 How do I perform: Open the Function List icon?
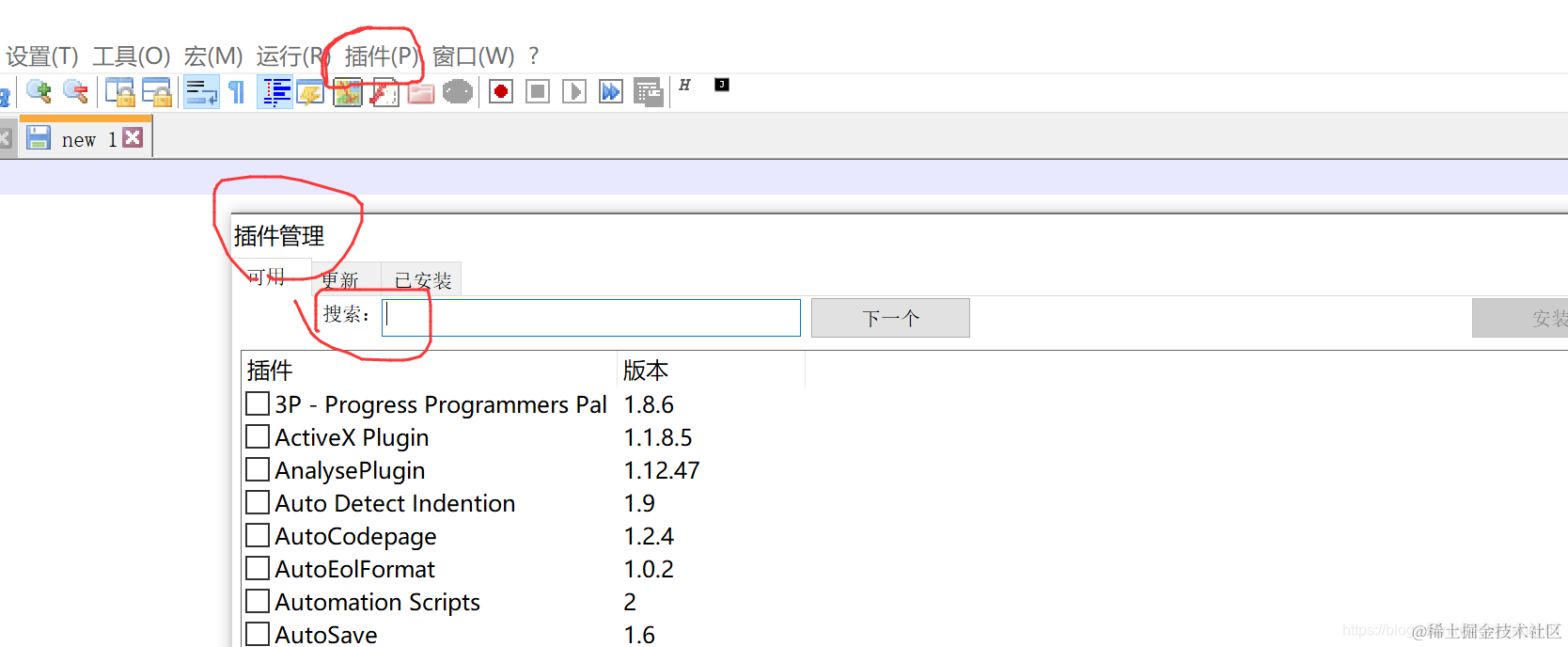pyautogui.click(x=384, y=92)
